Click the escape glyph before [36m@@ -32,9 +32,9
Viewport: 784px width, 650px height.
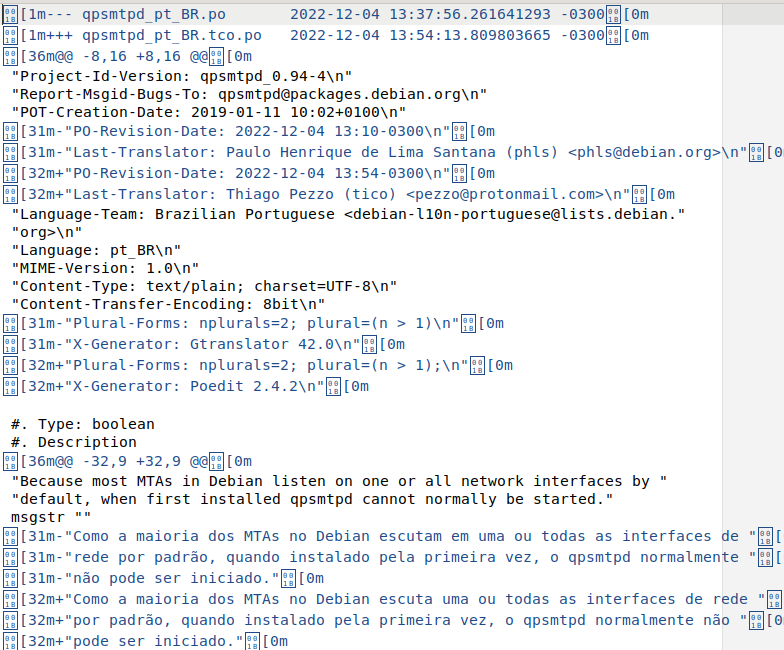[10, 462]
